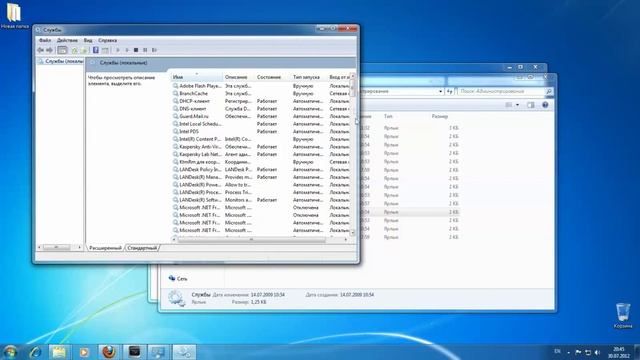Image resolution: width=640 pixels, height=360 pixels.
Task: Open the Вид menu
Action: point(88,40)
